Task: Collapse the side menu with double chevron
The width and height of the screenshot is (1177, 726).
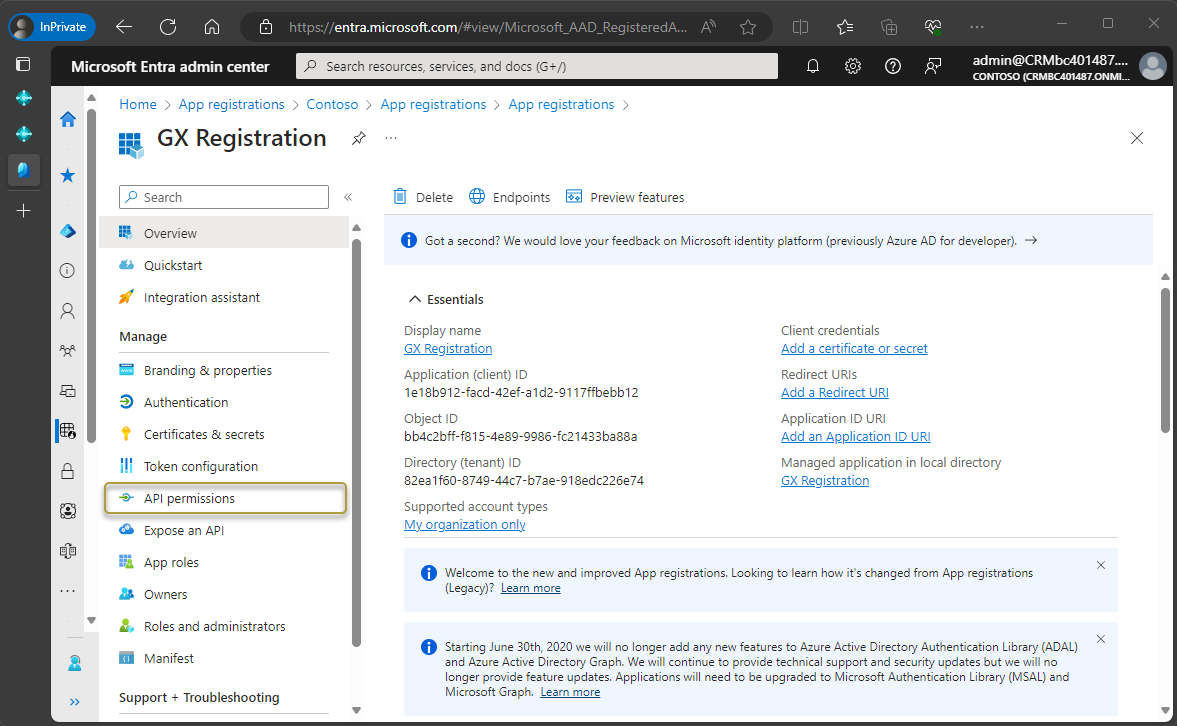Action: coord(348,197)
